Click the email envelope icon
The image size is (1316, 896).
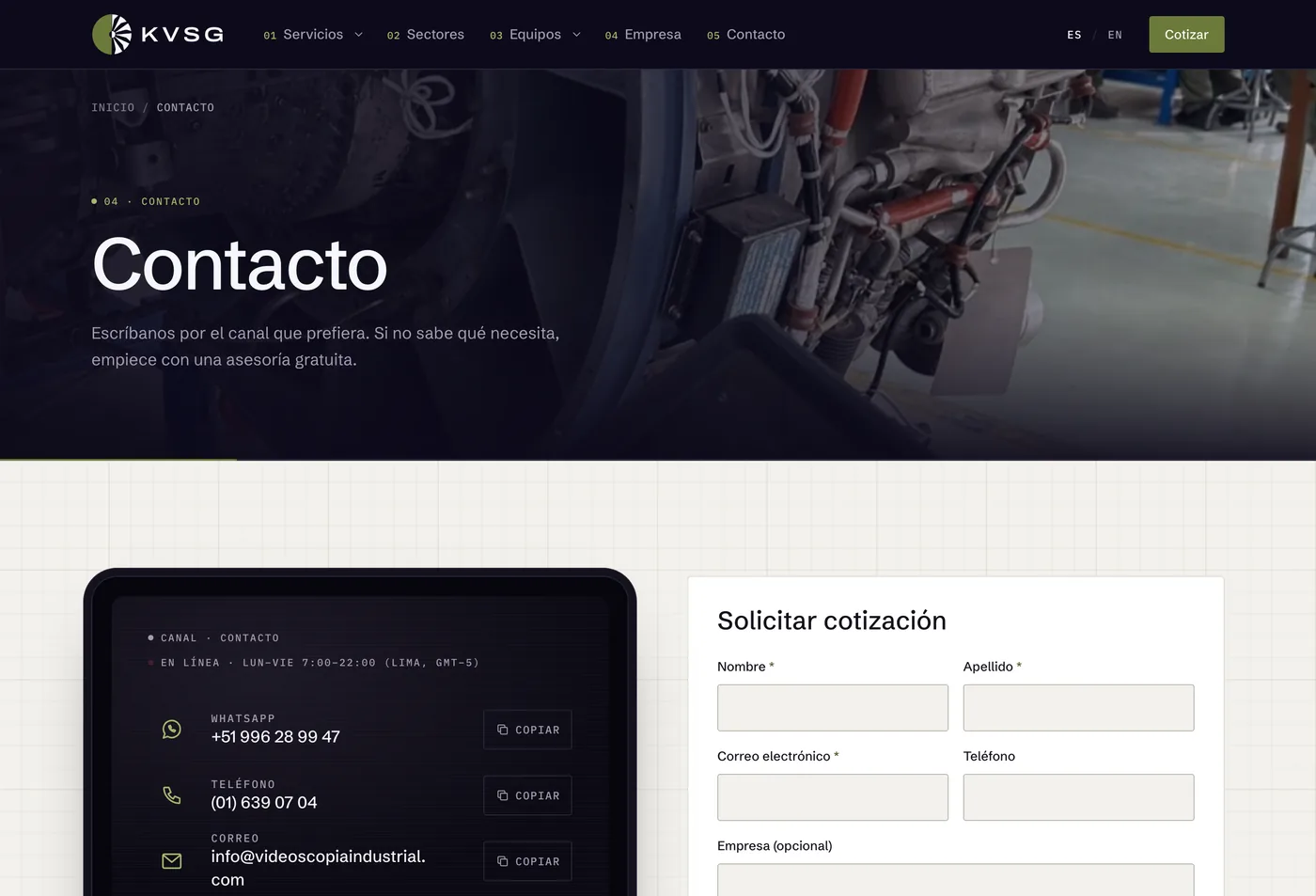[x=172, y=861]
